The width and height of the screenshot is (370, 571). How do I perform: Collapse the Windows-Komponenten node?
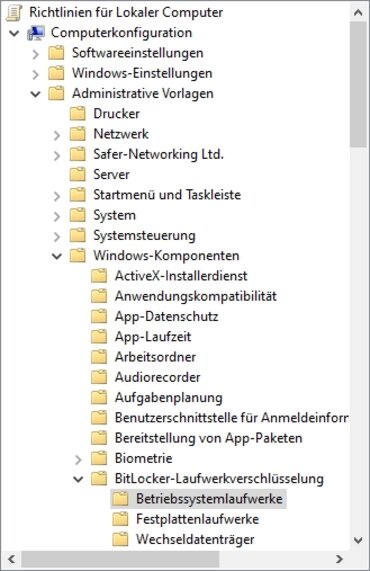(x=57, y=256)
